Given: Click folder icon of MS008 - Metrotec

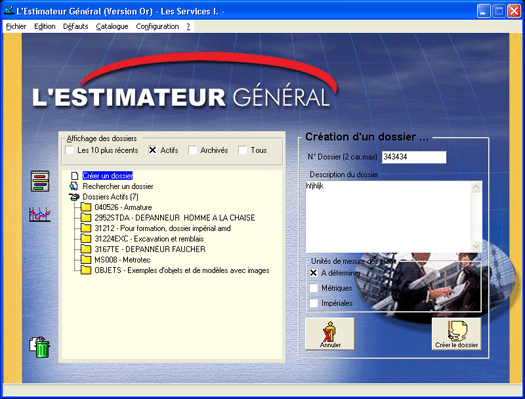Looking at the screenshot, I should click(86, 259).
